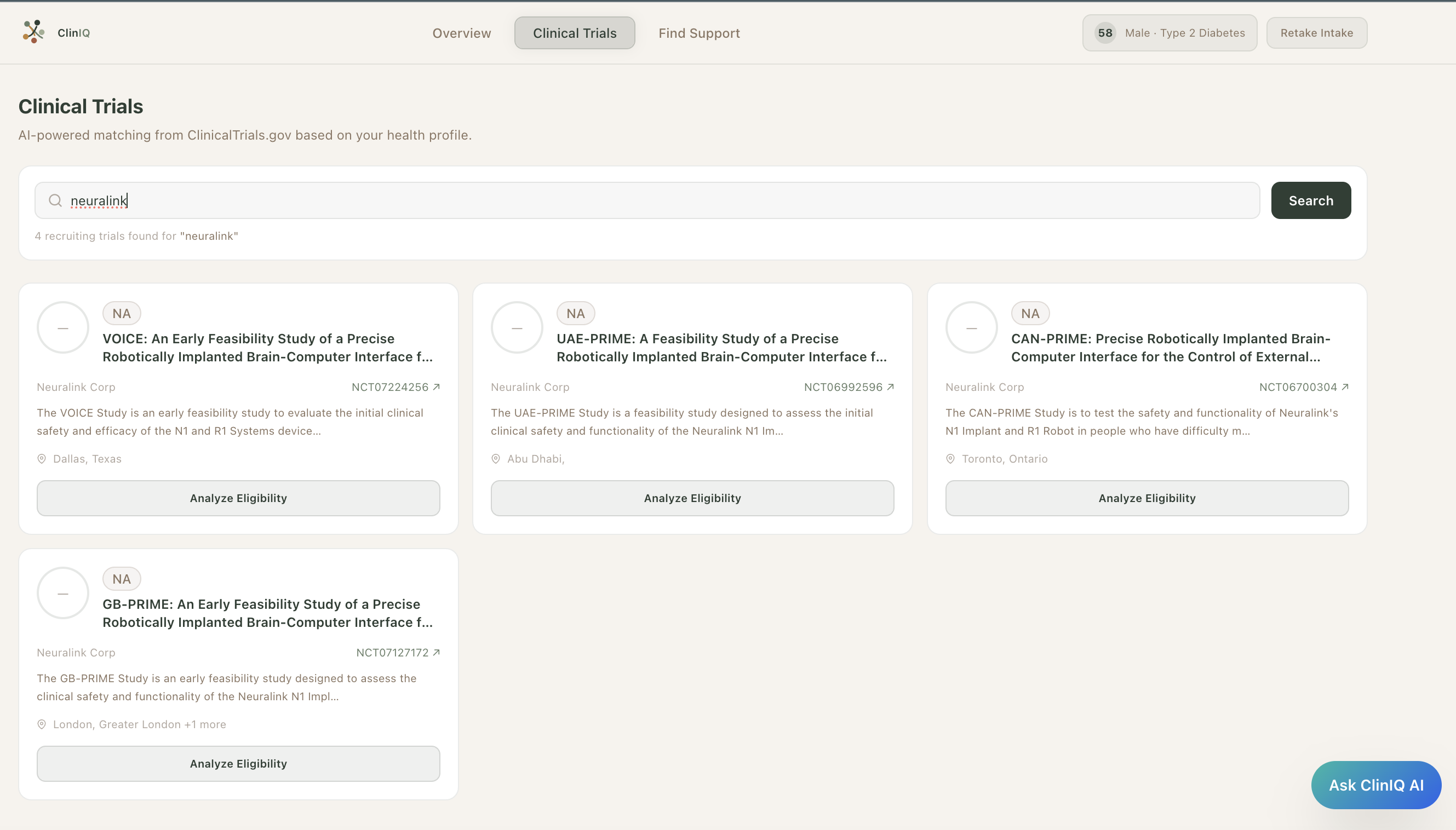Open the Ask ClinIQ AI chat
This screenshot has height=830, width=1456.
[1375, 785]
